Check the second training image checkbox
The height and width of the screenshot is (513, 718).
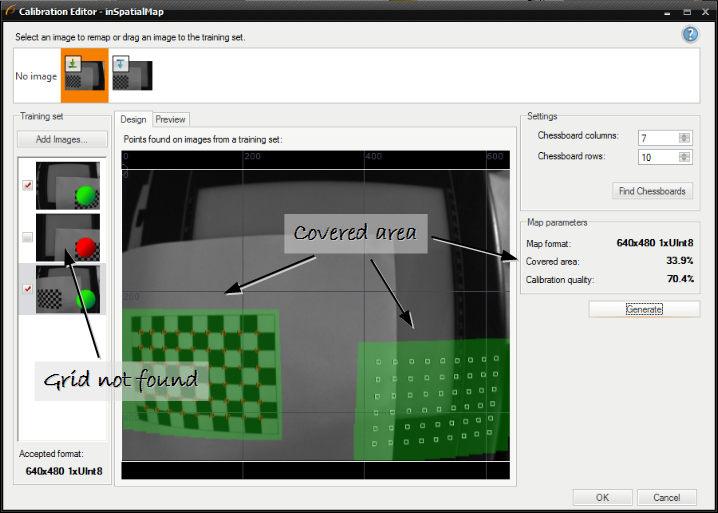tap(27, 237)
